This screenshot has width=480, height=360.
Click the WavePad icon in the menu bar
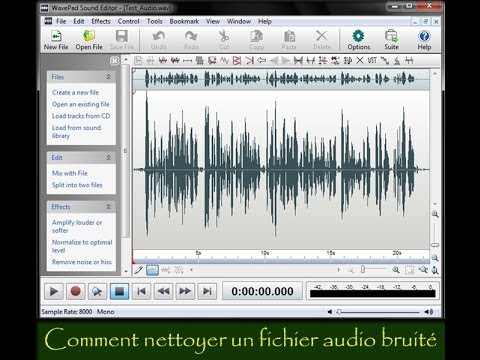pyautogui.click(x=48, y=21)
